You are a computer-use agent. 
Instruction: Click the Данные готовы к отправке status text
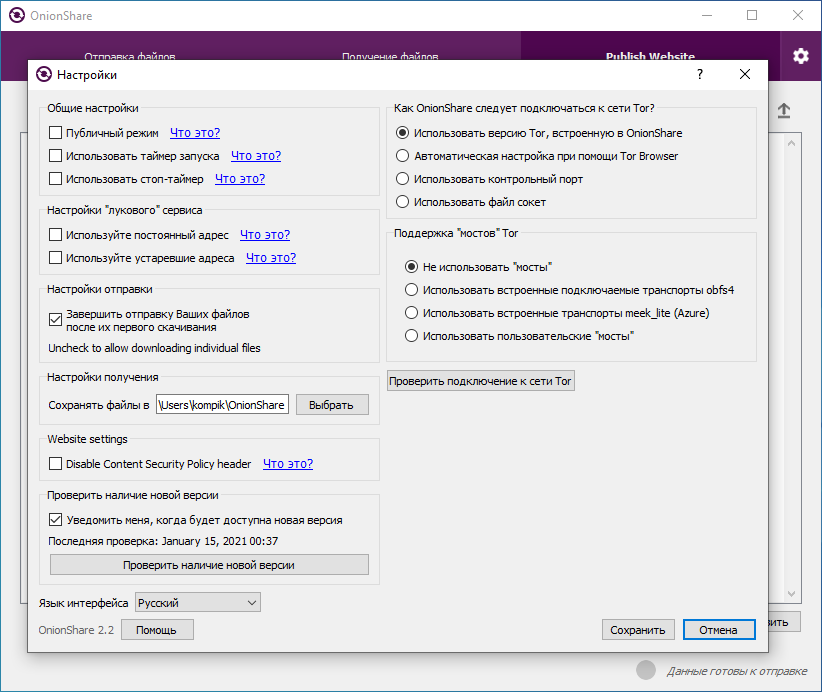click(x=737, y=671)
